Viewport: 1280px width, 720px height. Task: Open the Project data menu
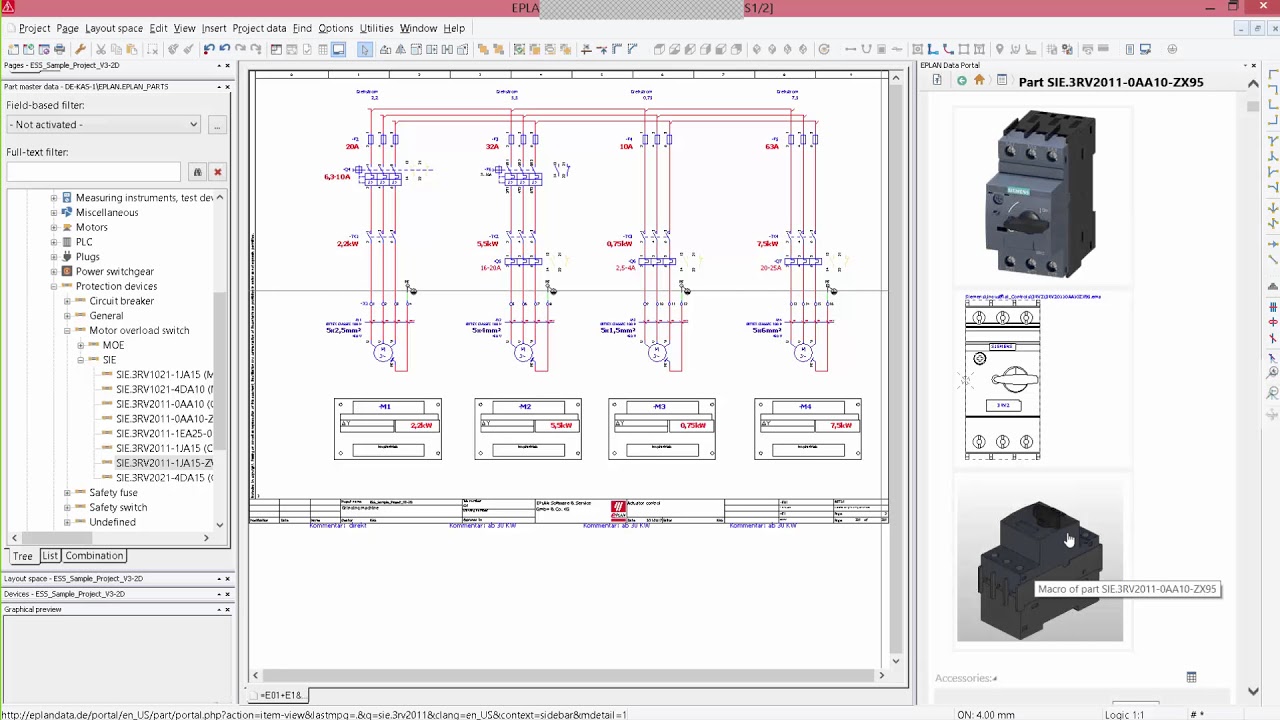pyautogui.click(x=259, y=28)
